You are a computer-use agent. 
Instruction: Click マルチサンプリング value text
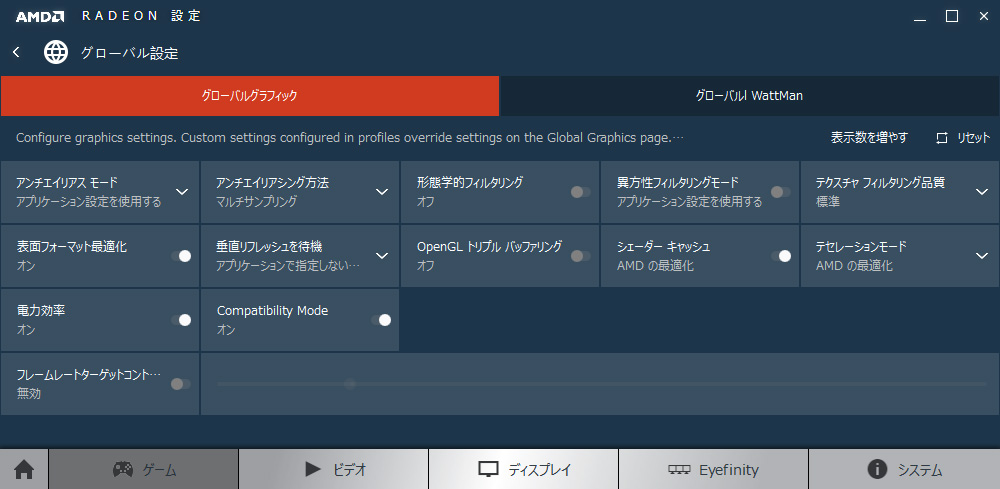[x=257, y=202]
